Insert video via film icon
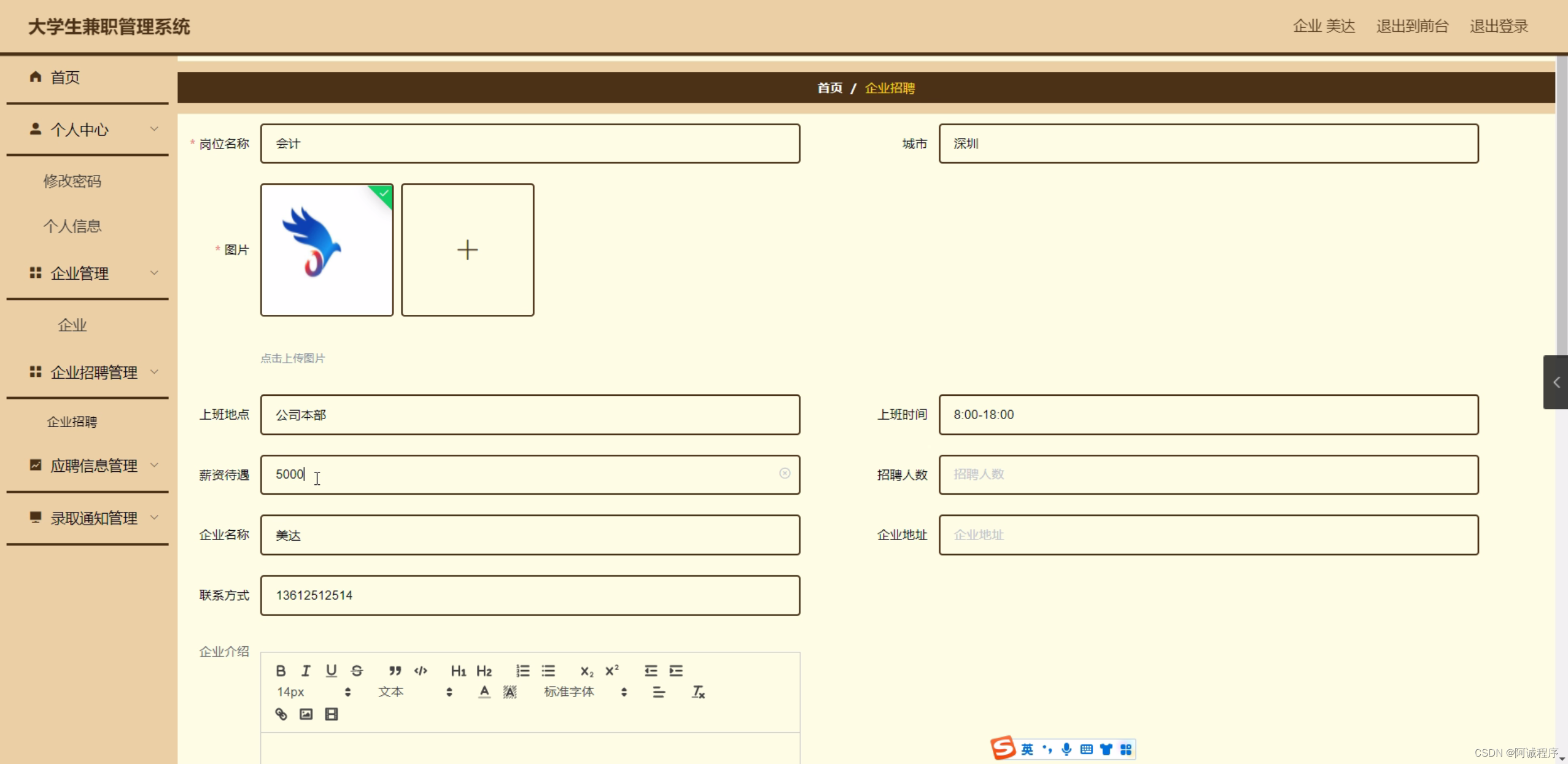Screen dimensions: 1568x764 click(332, 714)
